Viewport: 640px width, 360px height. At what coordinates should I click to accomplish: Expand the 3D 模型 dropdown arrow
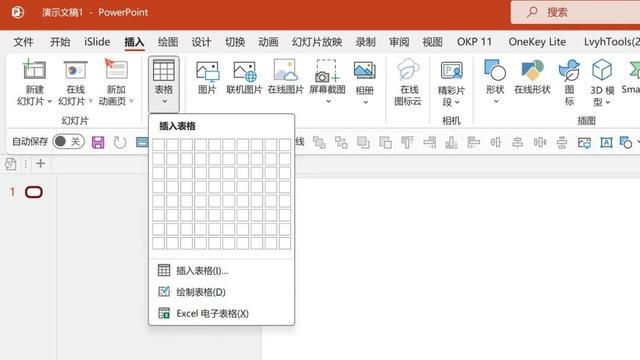pos(608,102)
